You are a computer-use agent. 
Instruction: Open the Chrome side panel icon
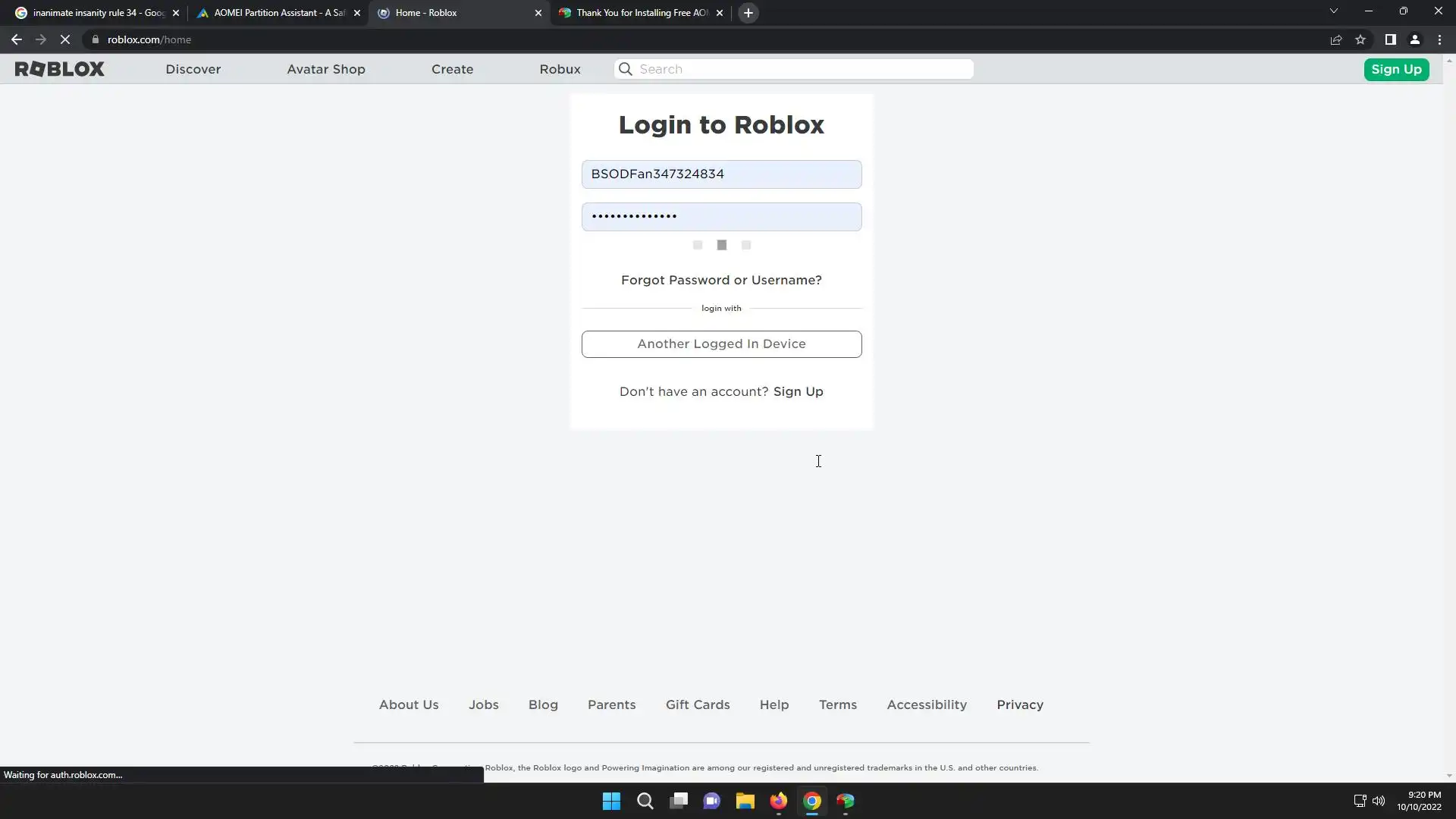pyautogui.click(x=1390, y=39)
